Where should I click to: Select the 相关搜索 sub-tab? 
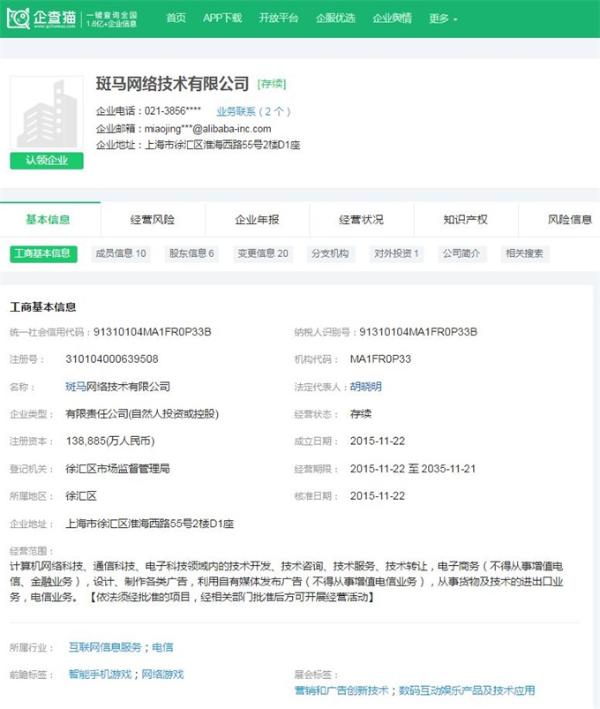click(524, 254)
